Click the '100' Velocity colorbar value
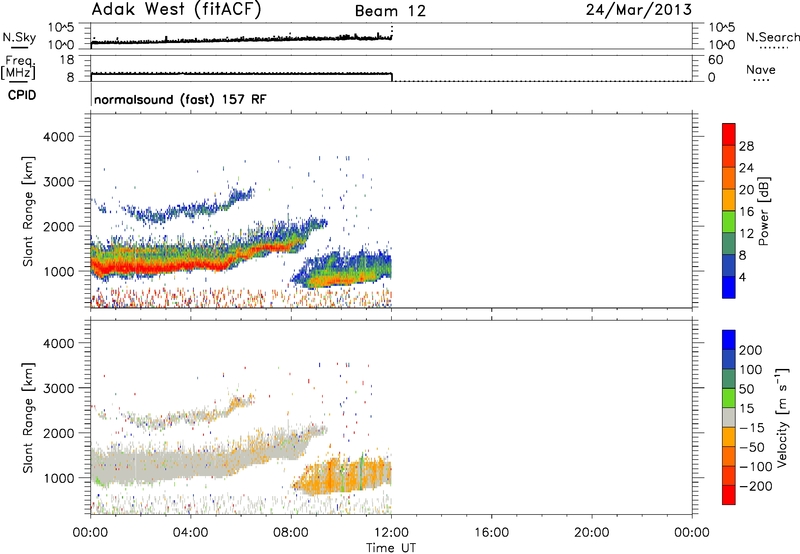Viewport: 800px width, 554px height. click(751, 370)
